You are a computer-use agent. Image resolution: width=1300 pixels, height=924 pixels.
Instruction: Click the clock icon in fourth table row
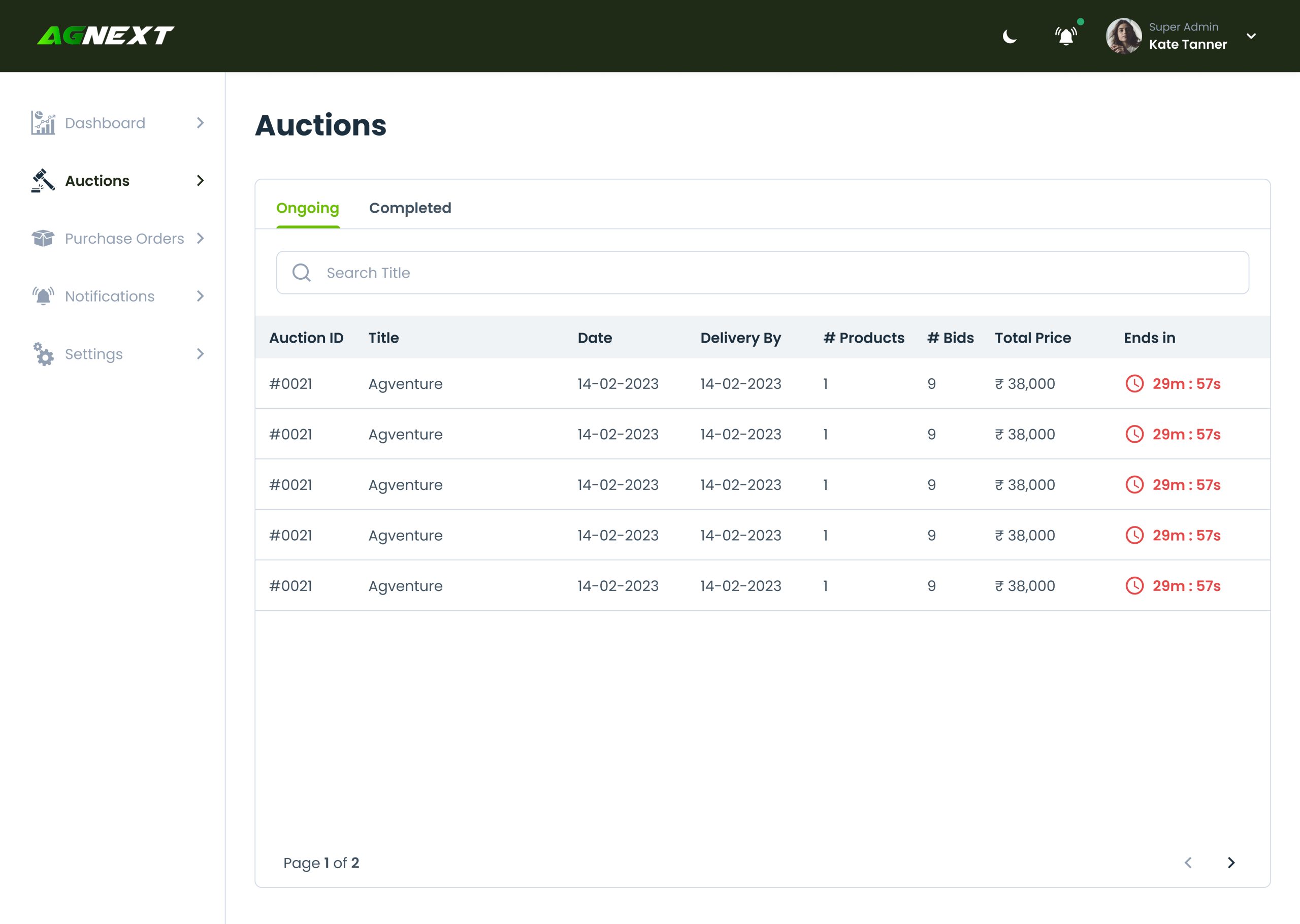pyautogui.click(x=1134, y=536)
